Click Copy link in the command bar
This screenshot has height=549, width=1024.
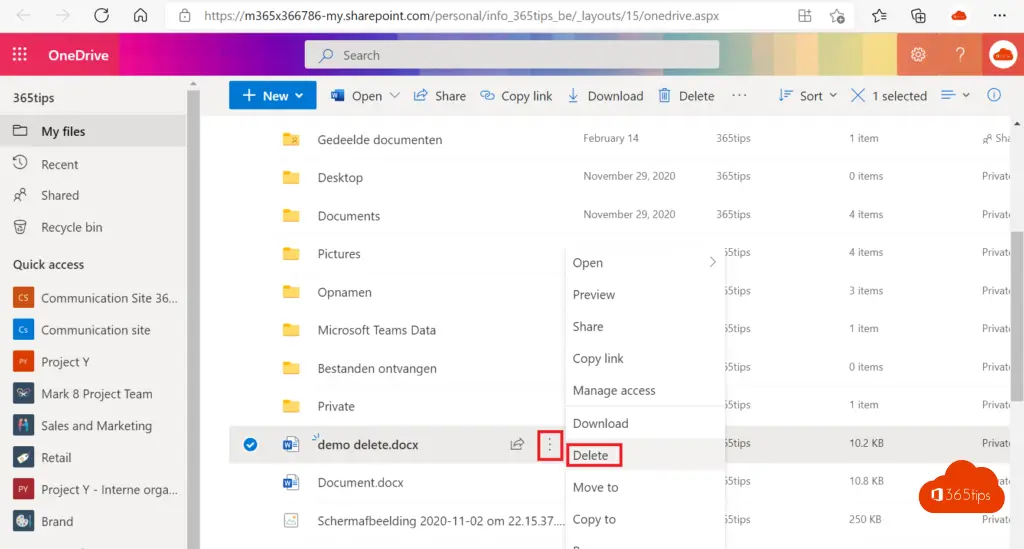(x=516, y=95)
